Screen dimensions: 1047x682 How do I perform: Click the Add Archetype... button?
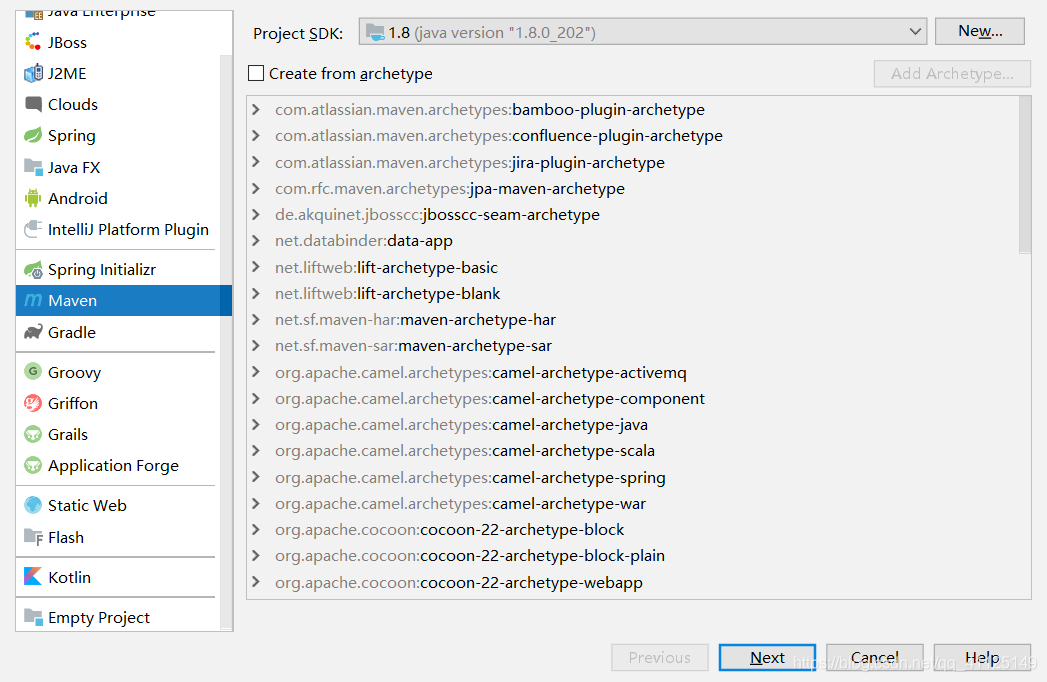pos(952,73)
